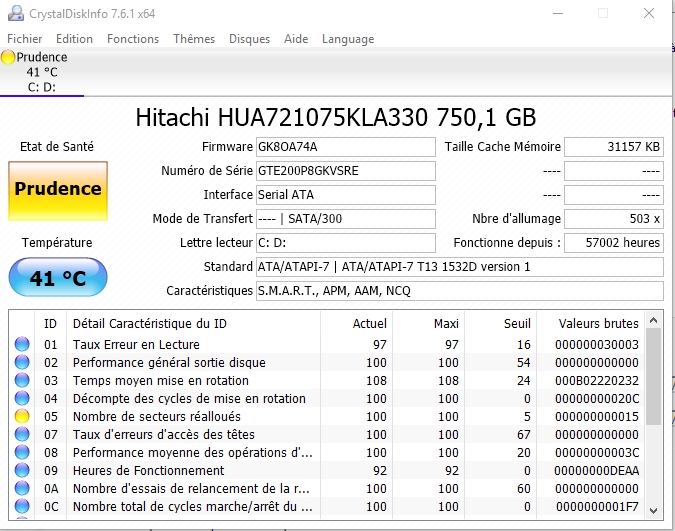Viewport: 675px width, 531px height.
Task: Click the Valeurs brutes column header
Action: pos(591,323)
